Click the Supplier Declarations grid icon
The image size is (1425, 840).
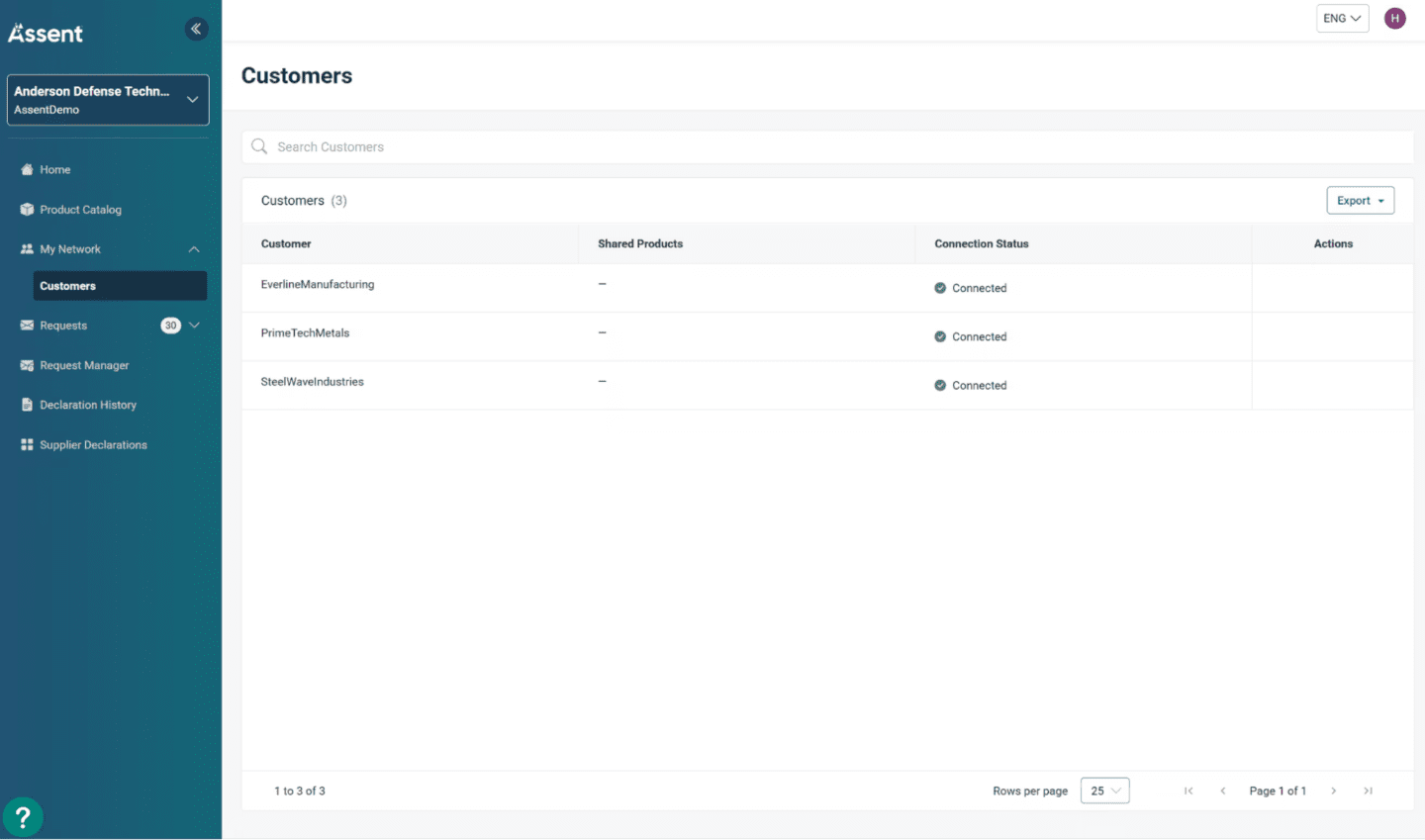tap(27, 444)
